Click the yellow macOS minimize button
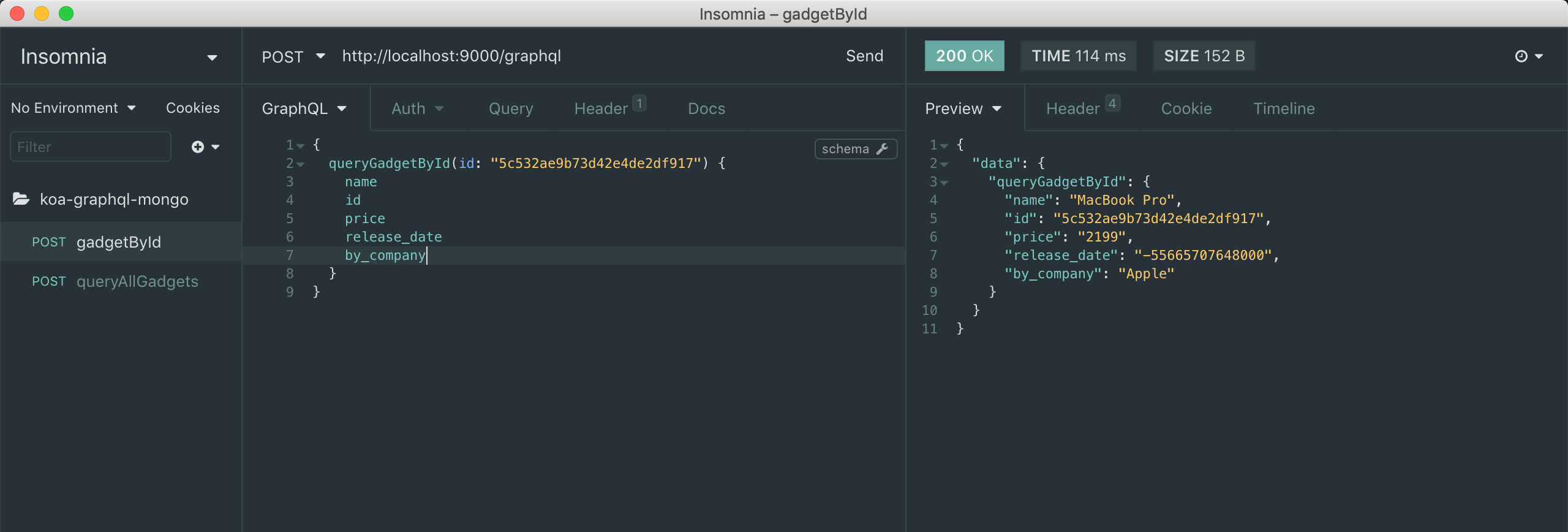The image size is (1568, 532). (x=42, y=13)
